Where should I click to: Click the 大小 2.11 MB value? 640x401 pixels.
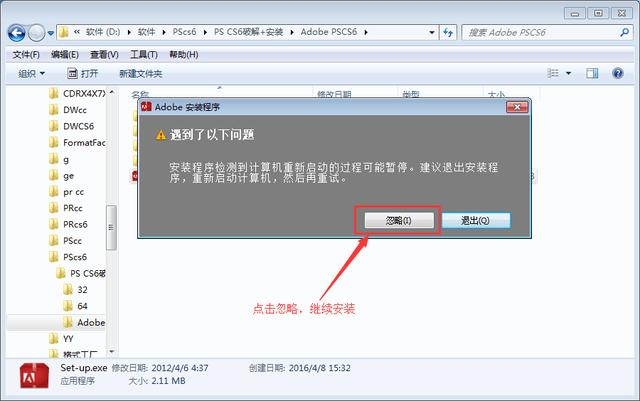click(x=168, y=381)
